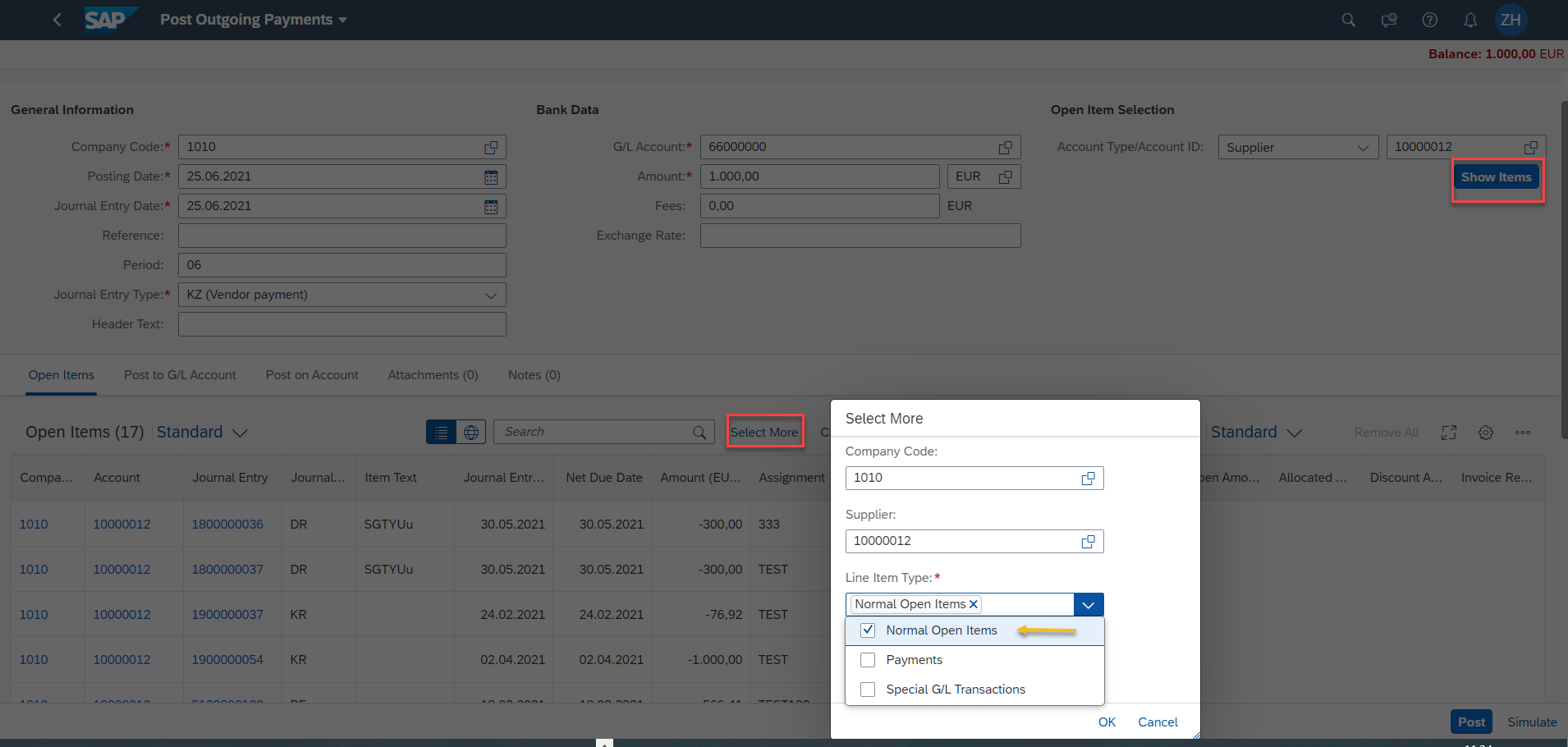Open the Journal Entry Type dropdown

point(491,295)
